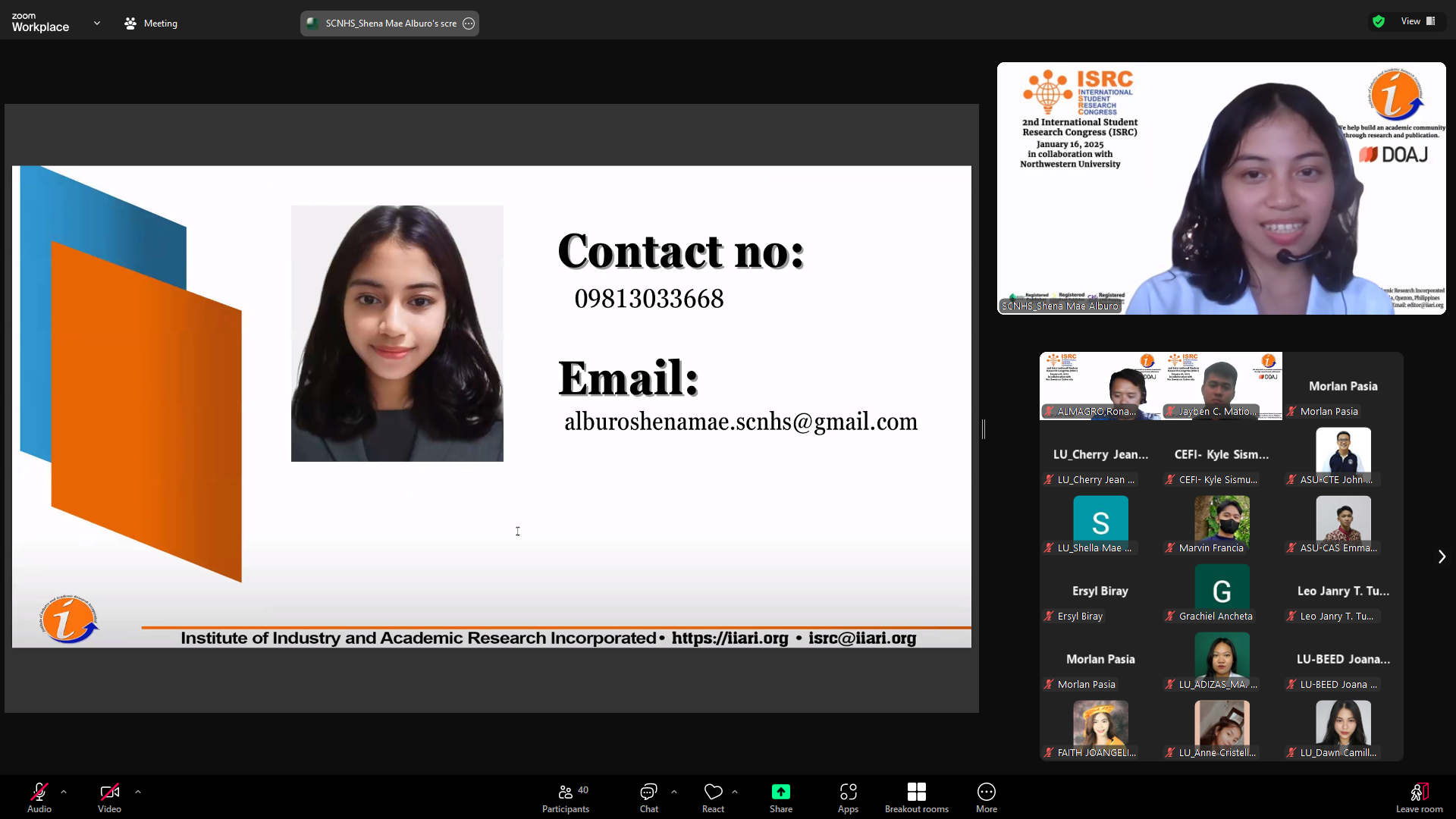Screen dimensions: 1456x819
Task: Click the green encryption shield icon
Action: pyautogui.click(x=1379, y=21)
